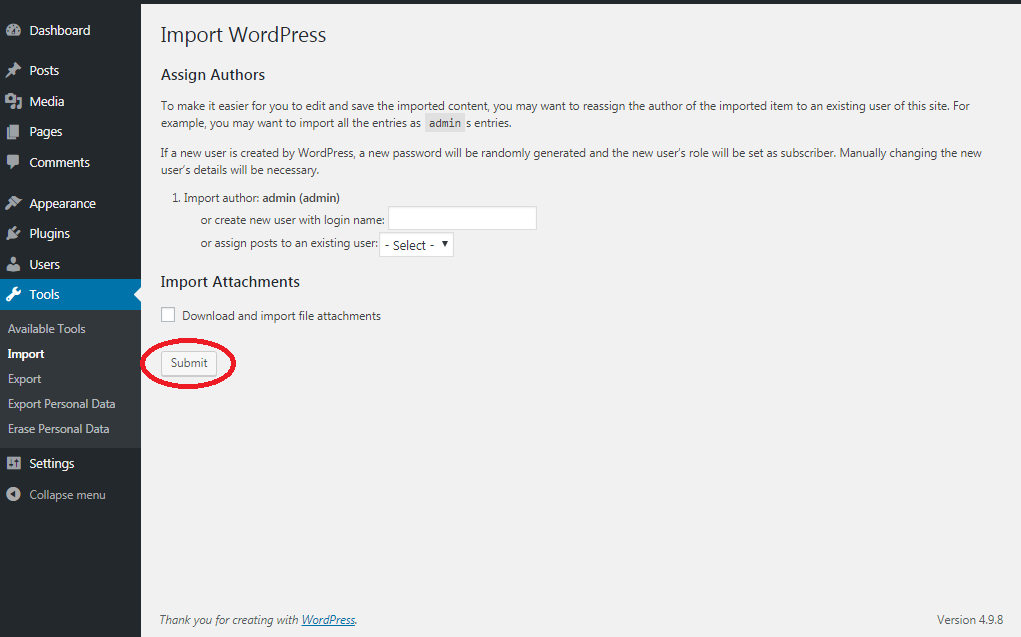Focus the new user login name field
This screenshot has width=1021, height=637.
[462, 218]
